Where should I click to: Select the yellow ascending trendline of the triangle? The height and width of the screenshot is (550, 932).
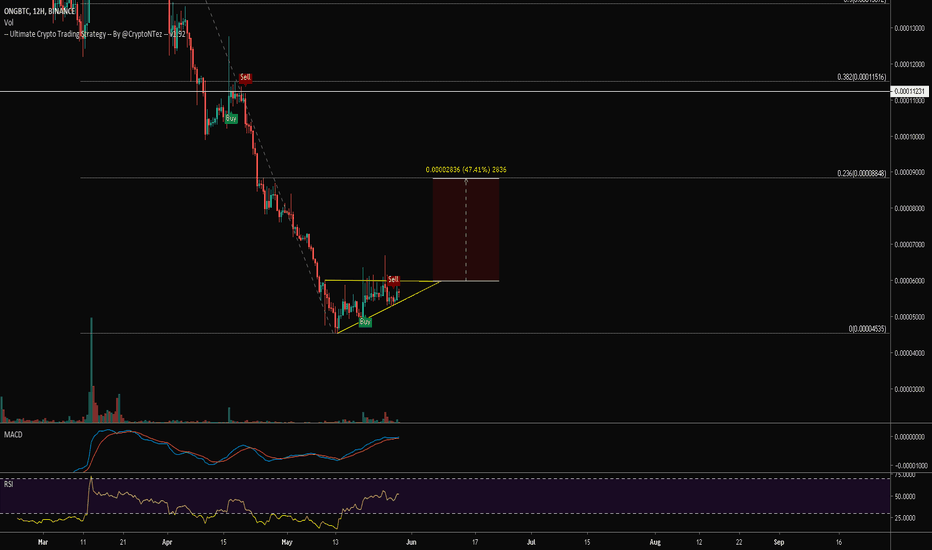point(389,307)
